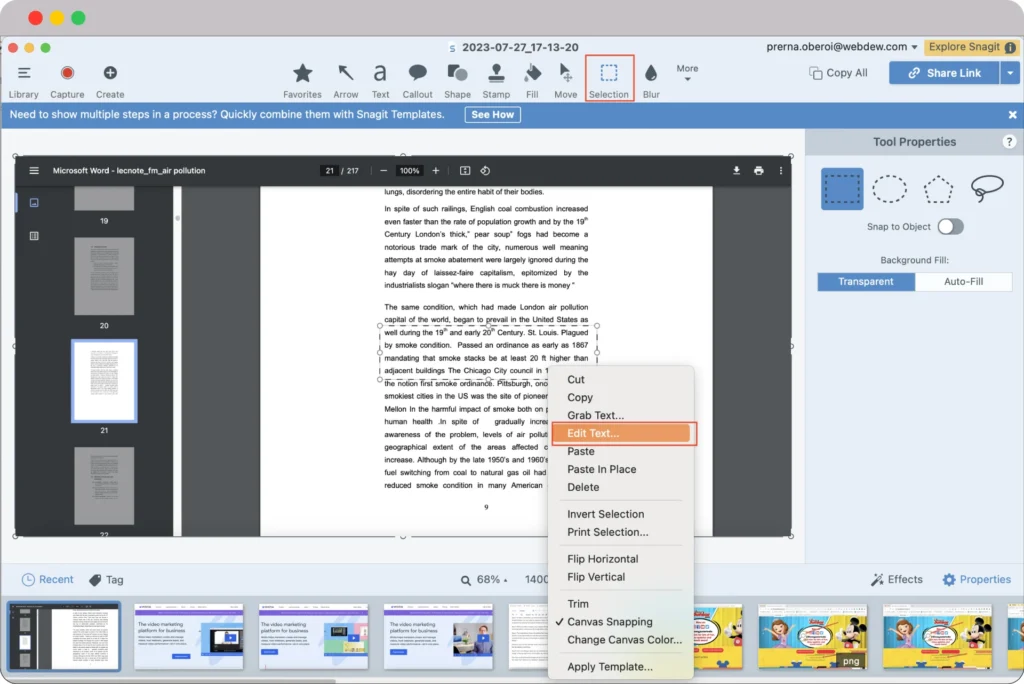Open the Text tool
Screen dimensions: 1024x684
click(x=380, y=75)
